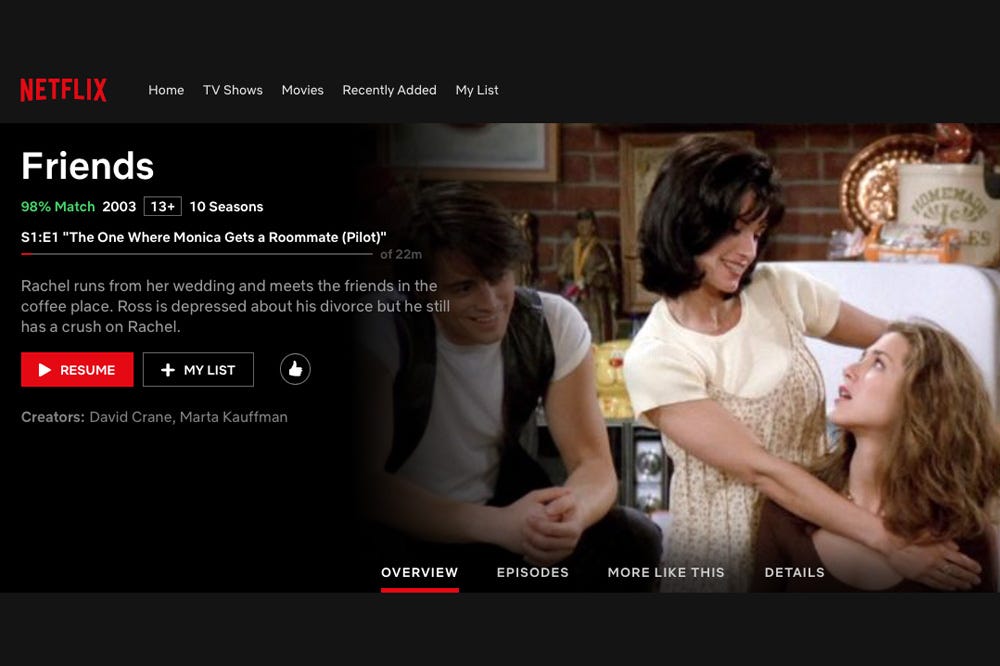
Task: View the Details tab
Action: click(795, 572)
